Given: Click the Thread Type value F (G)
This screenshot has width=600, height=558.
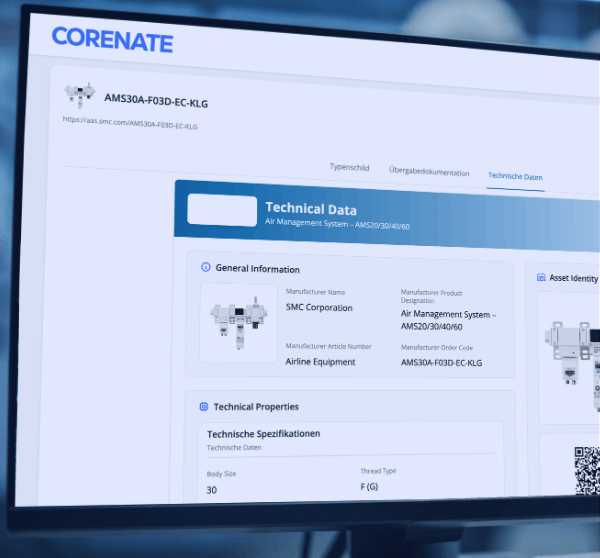Looking at the screenshot, I should pos(369,486).
